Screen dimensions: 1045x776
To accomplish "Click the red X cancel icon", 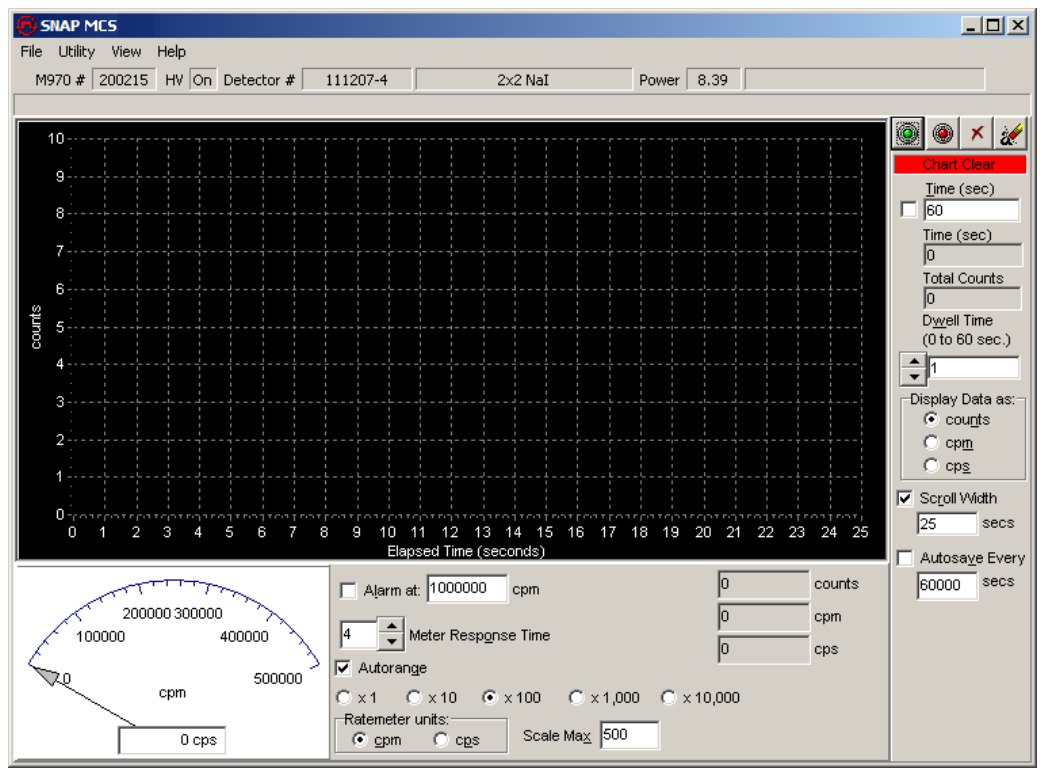I will coord(977,134).
